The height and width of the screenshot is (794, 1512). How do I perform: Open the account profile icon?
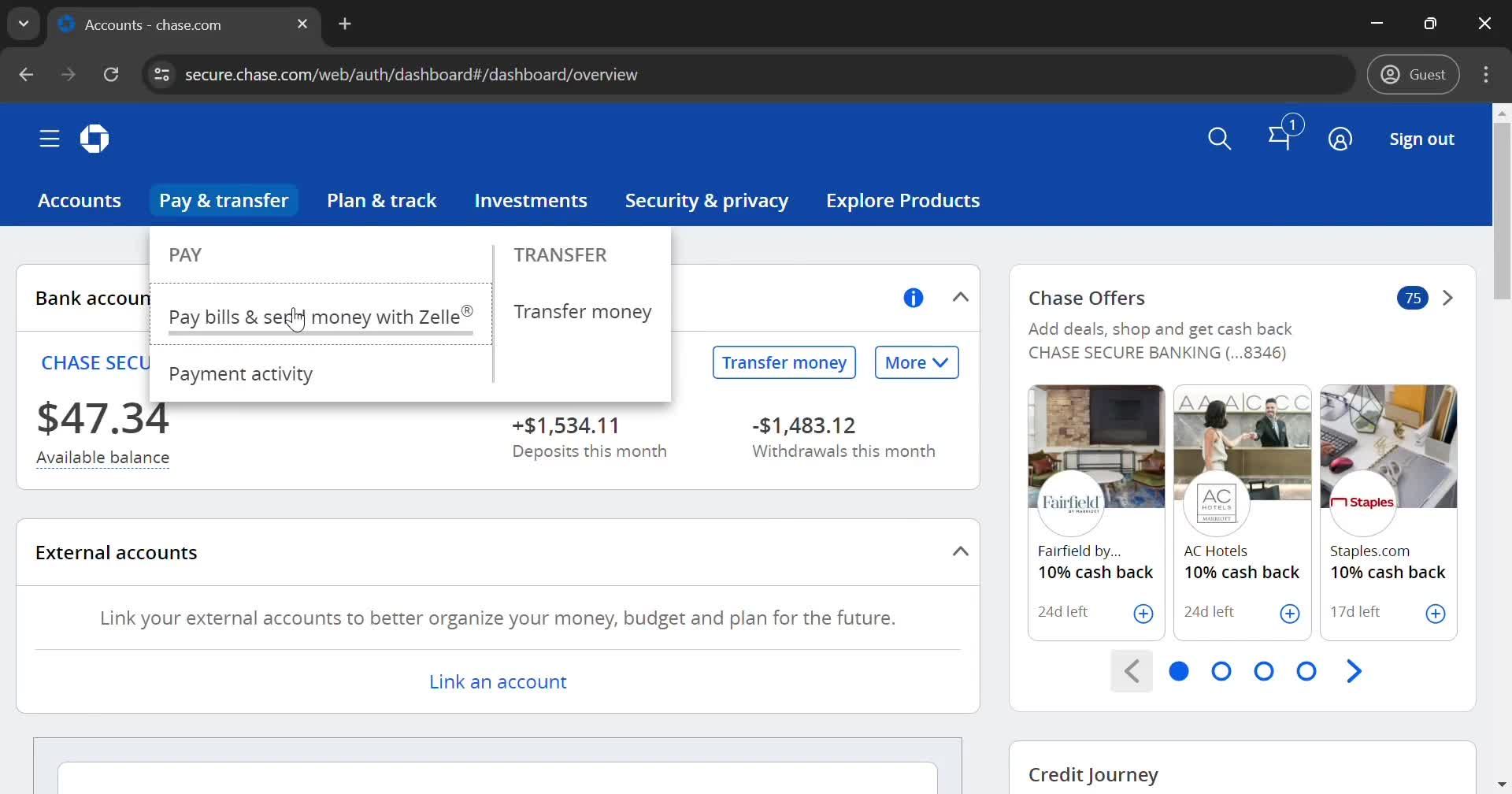1341,139
